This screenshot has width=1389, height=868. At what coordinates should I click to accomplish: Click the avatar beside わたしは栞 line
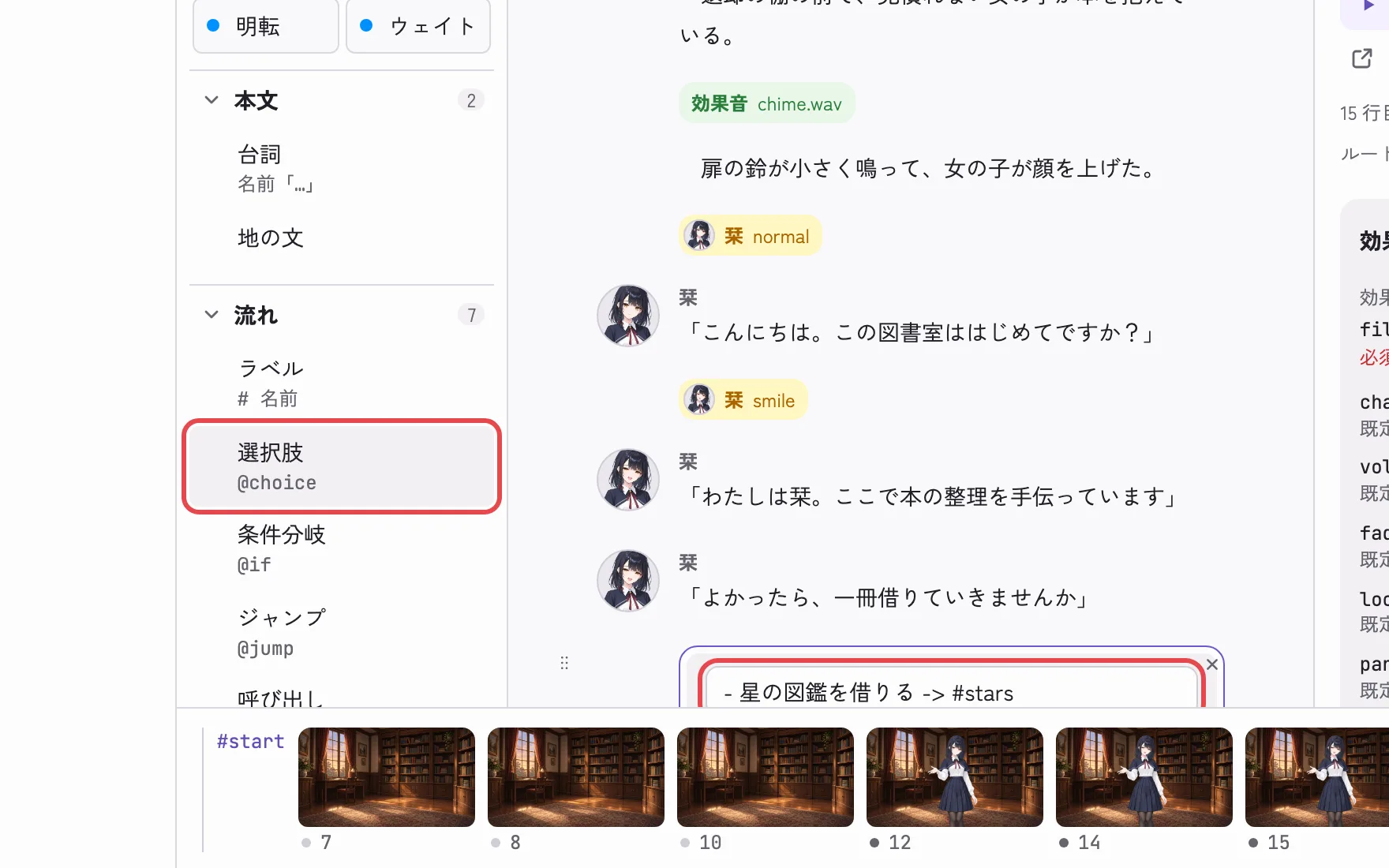(628, 480)
